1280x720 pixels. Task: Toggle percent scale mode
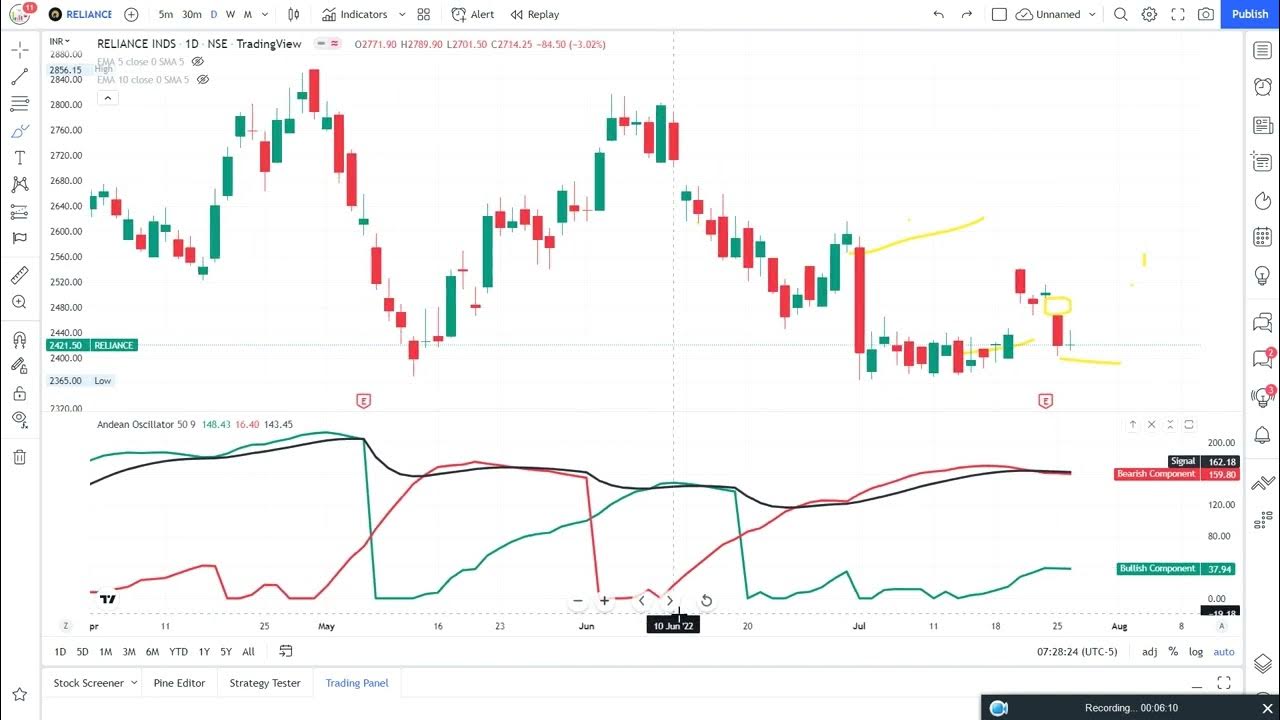[x=1173, y=652]
